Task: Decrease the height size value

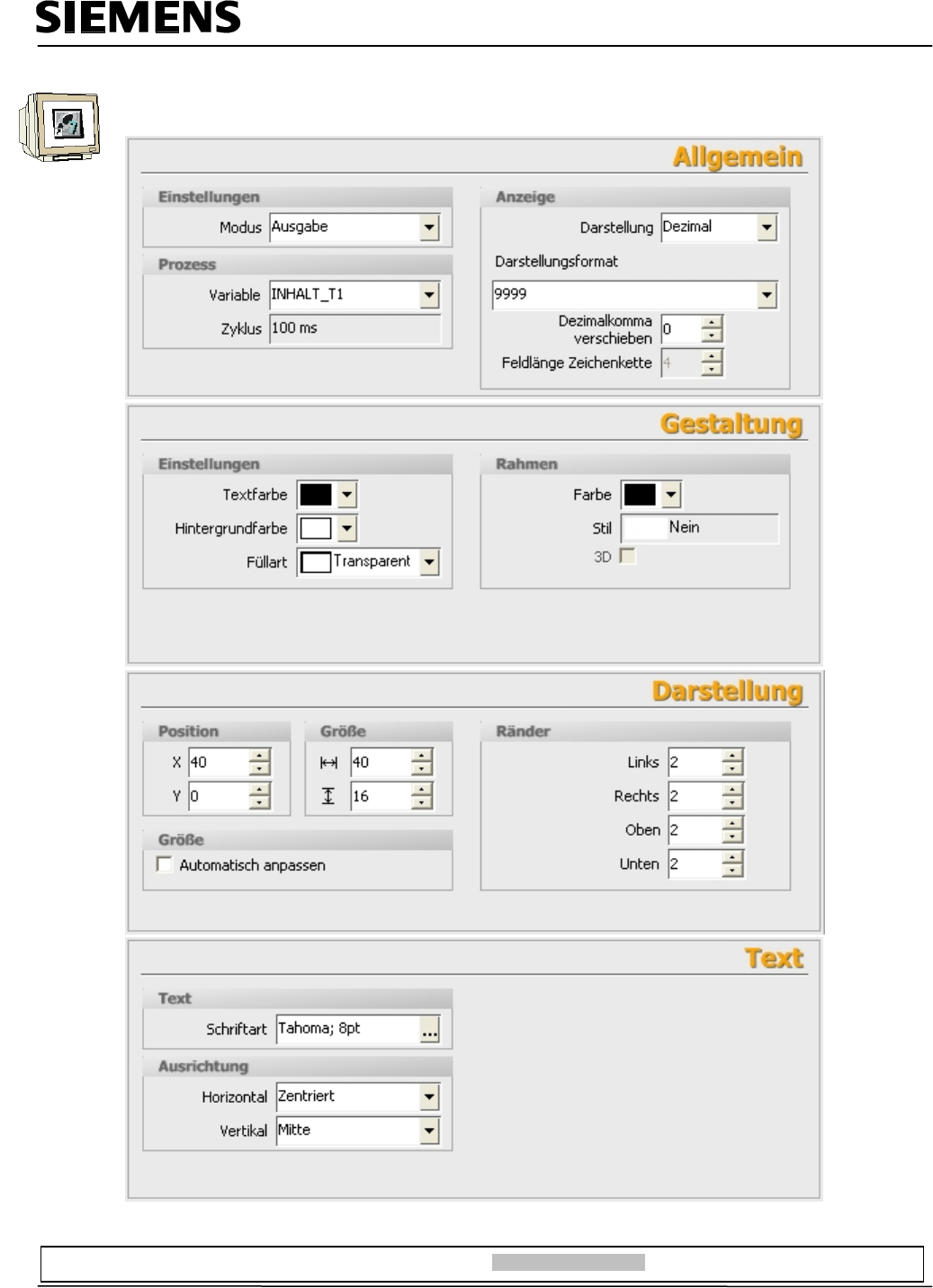Action: (x=422, y=803)
